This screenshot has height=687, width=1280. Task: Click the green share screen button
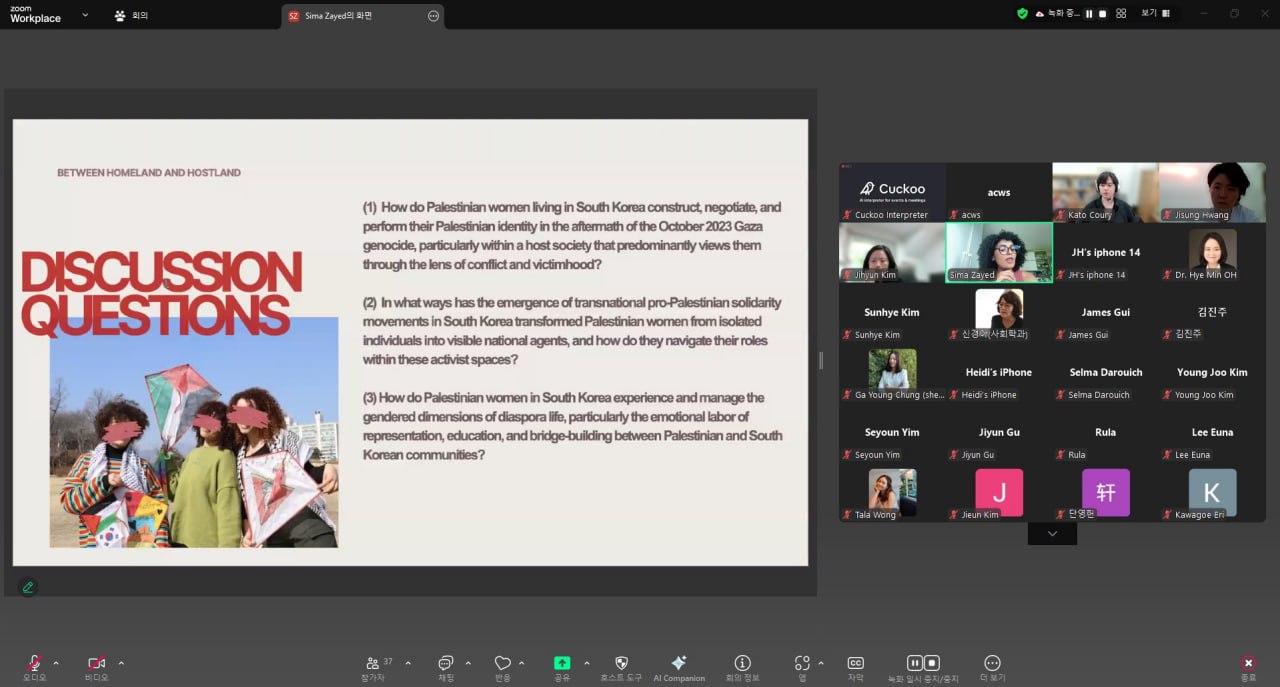point(562,663)
